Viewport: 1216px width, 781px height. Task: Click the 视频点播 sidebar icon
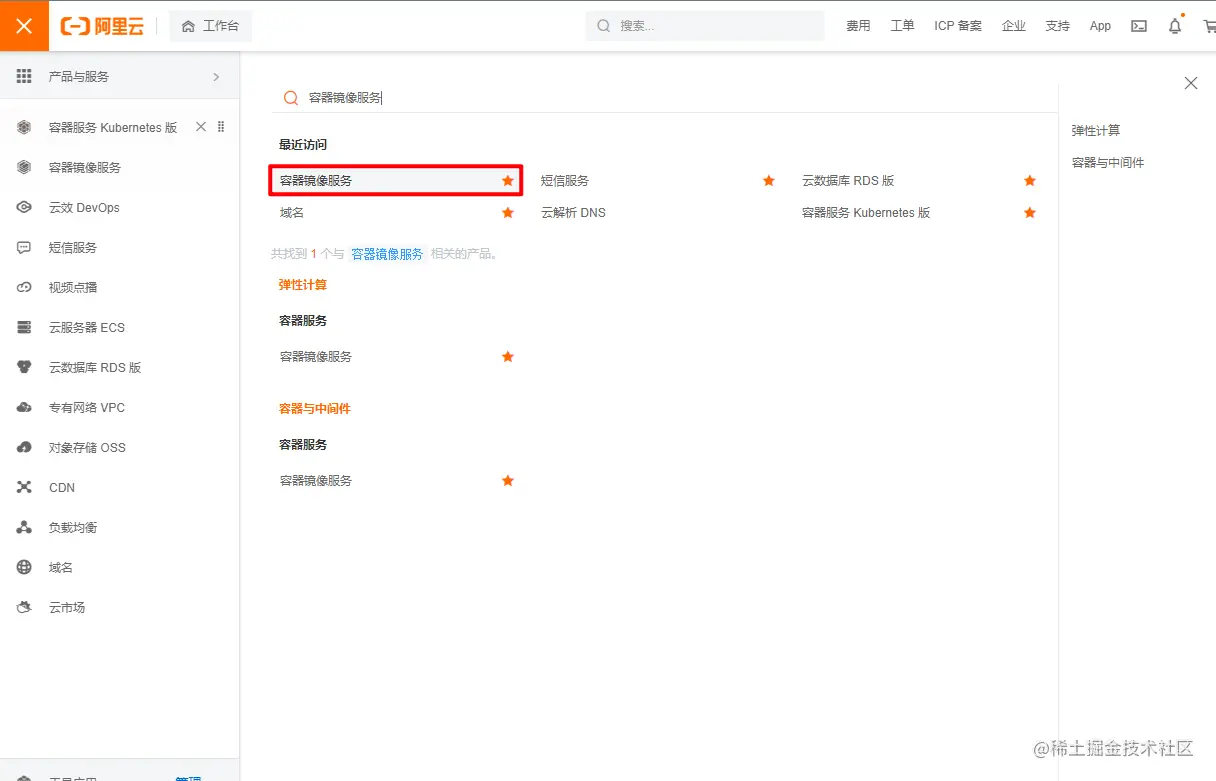point(25,287)
